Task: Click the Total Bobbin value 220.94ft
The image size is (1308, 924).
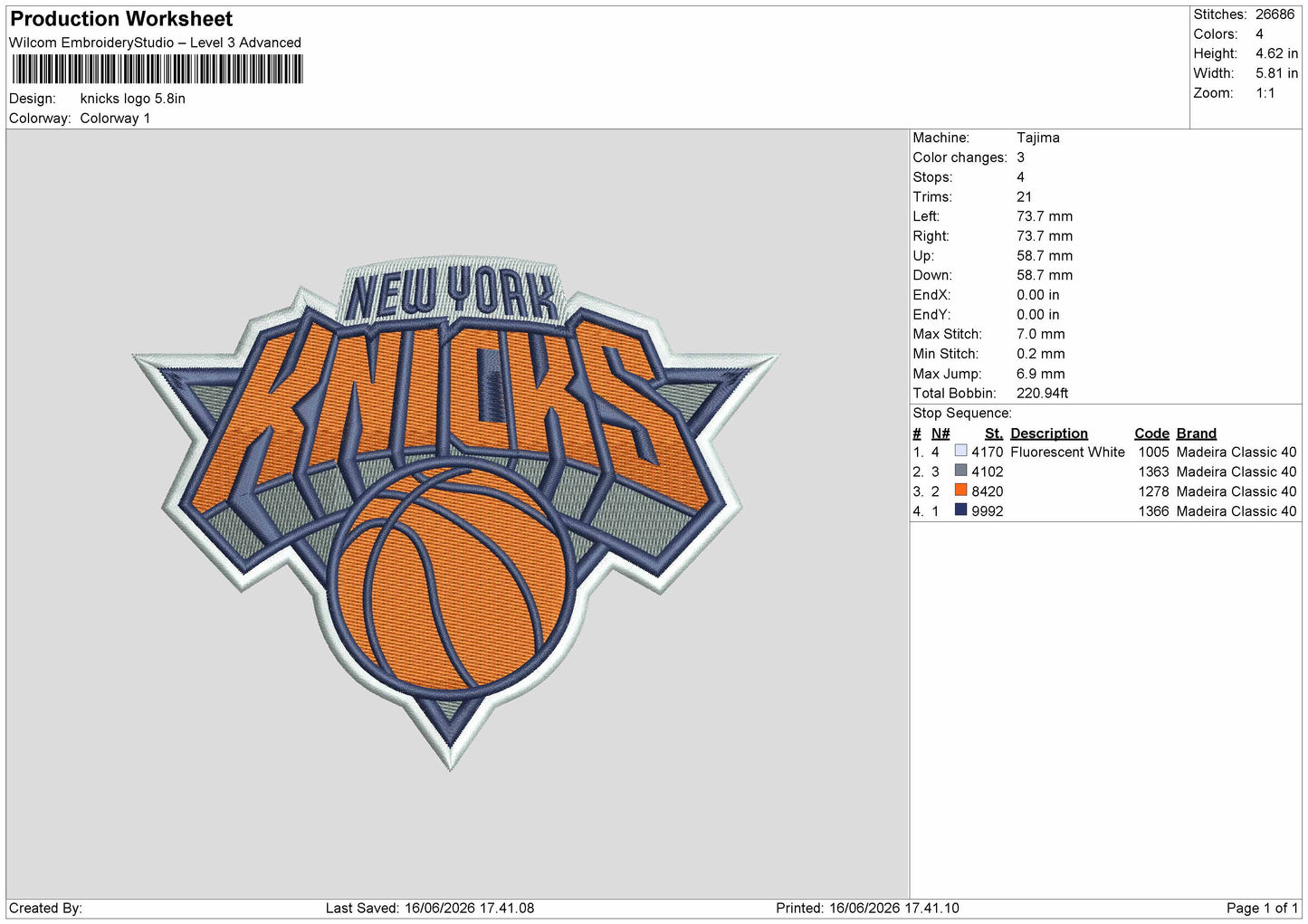Action: pyautogui.click(x=1042, y=393)
